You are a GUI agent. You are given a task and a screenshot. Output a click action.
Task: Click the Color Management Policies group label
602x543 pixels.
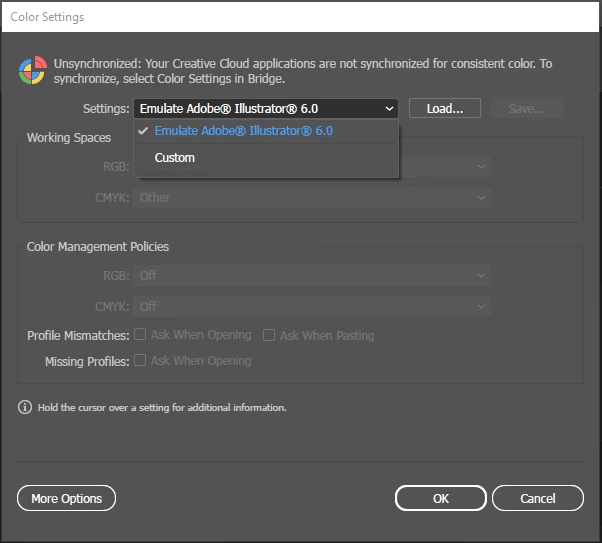coord(98,247)
